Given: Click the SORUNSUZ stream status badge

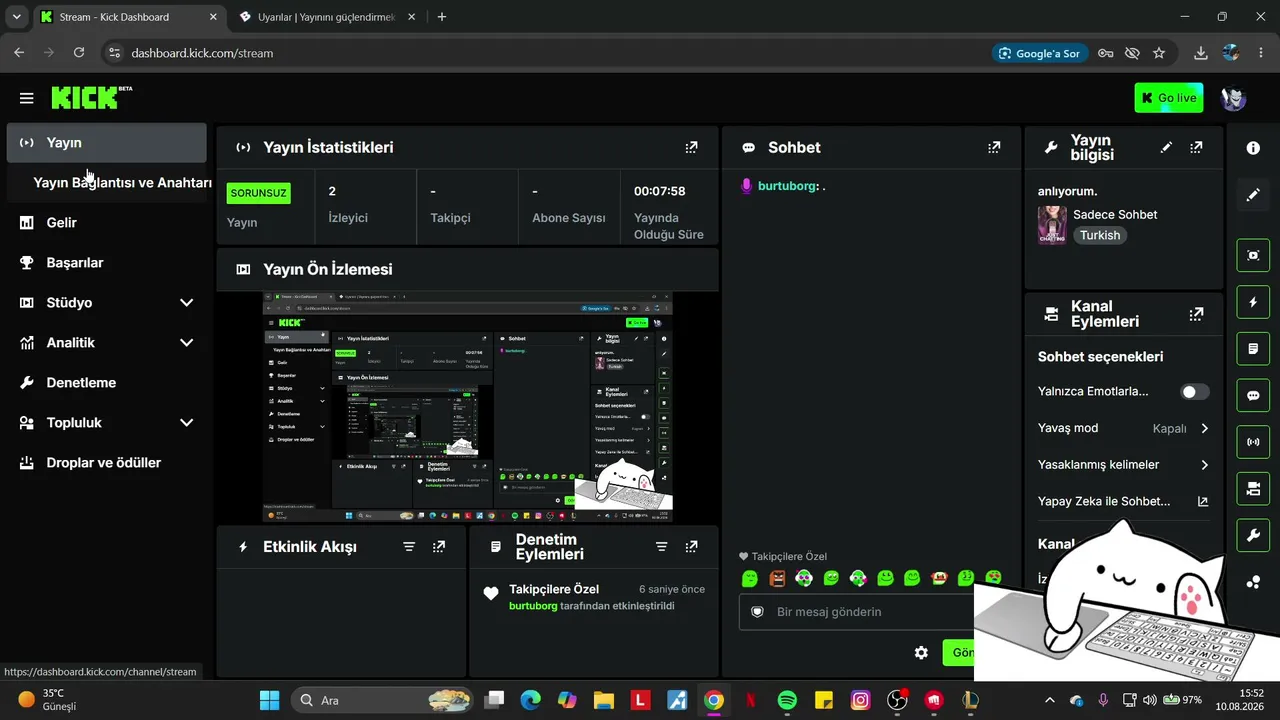Looking at the screenshot, I should 259,193.
